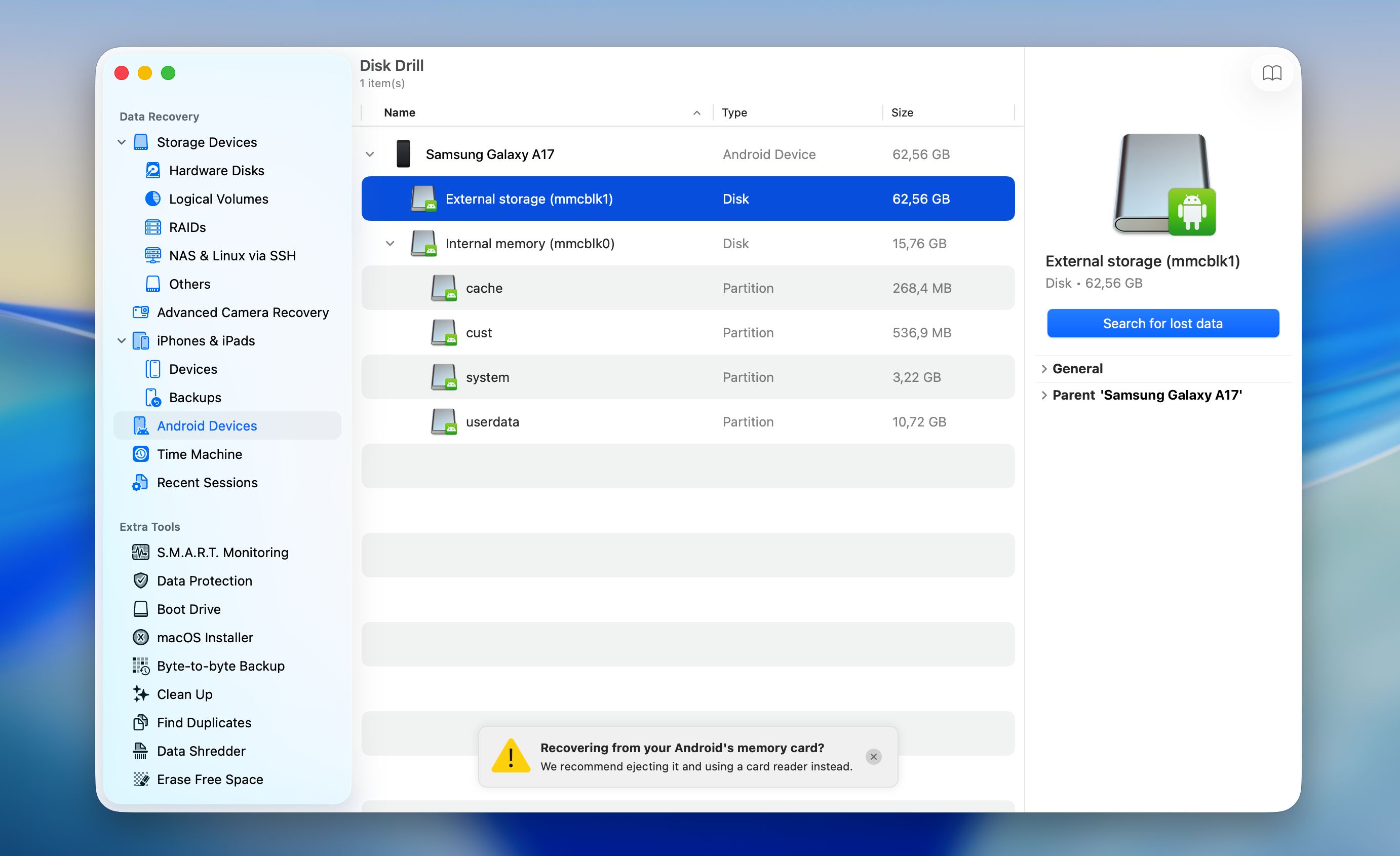1400x856 pixels.
Task: Select the Byte-to-byte Backup tool
Action: [x=220, y=665]
